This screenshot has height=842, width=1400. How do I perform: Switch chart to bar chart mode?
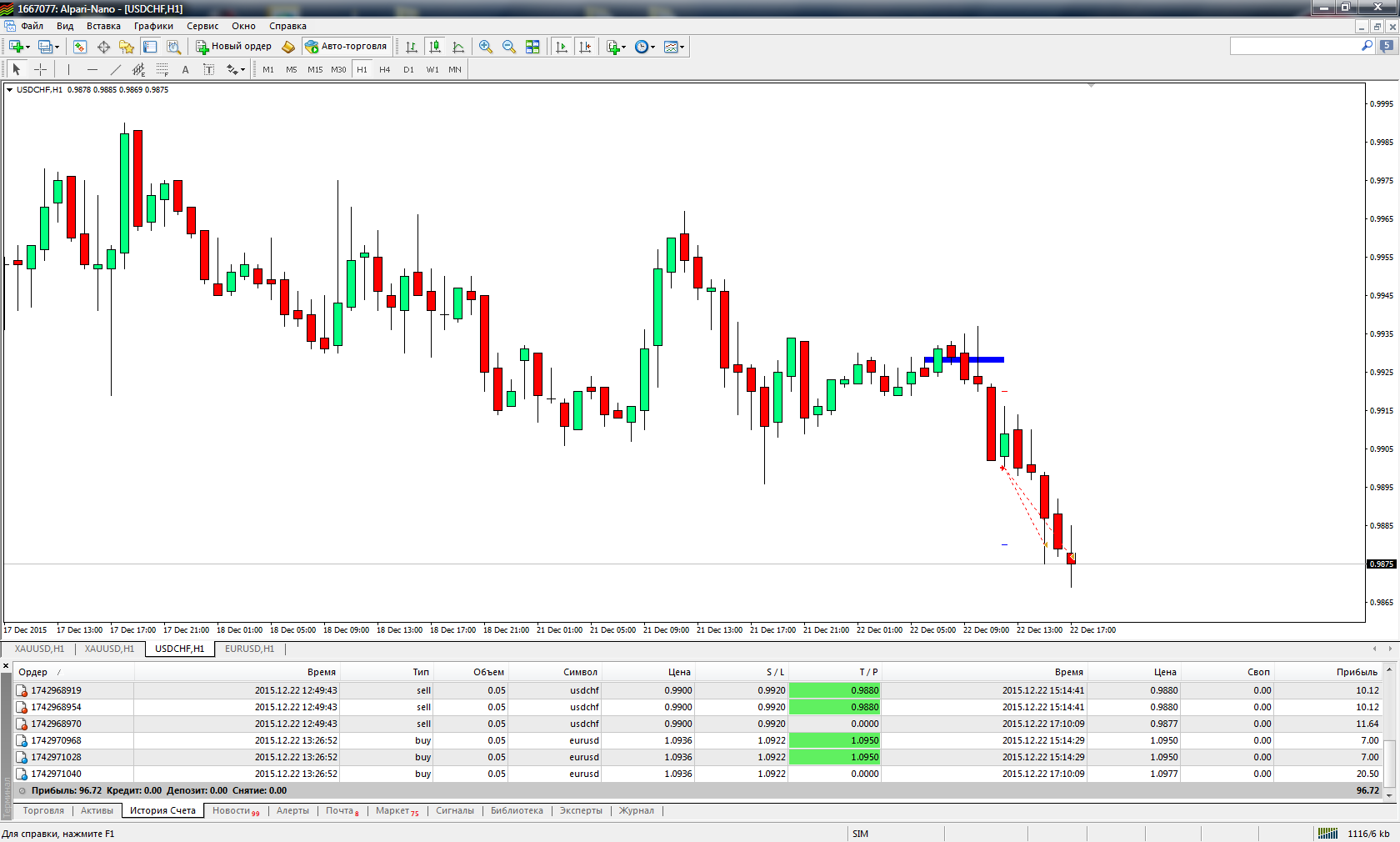[411, 47]
